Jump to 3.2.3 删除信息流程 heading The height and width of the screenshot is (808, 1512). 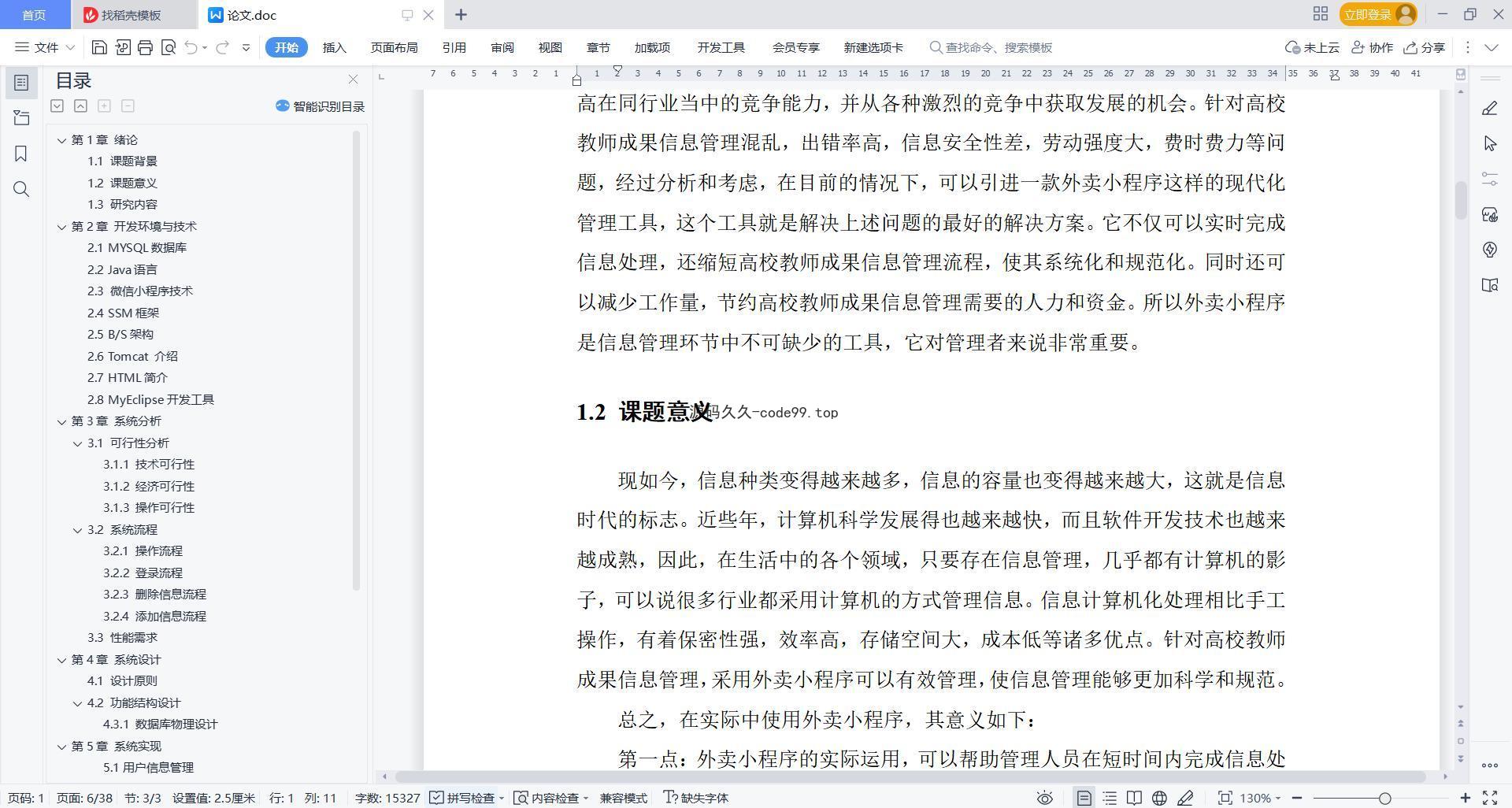(154, 594)
